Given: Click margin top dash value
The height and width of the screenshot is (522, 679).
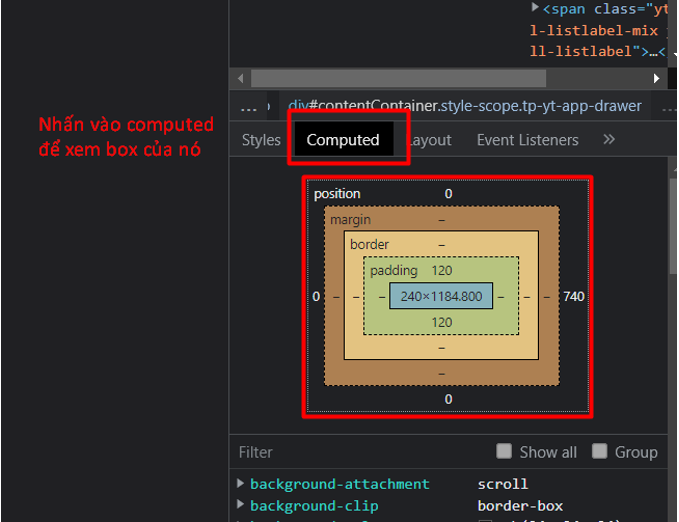Looking at the screenshot, I should coord(442,220).
